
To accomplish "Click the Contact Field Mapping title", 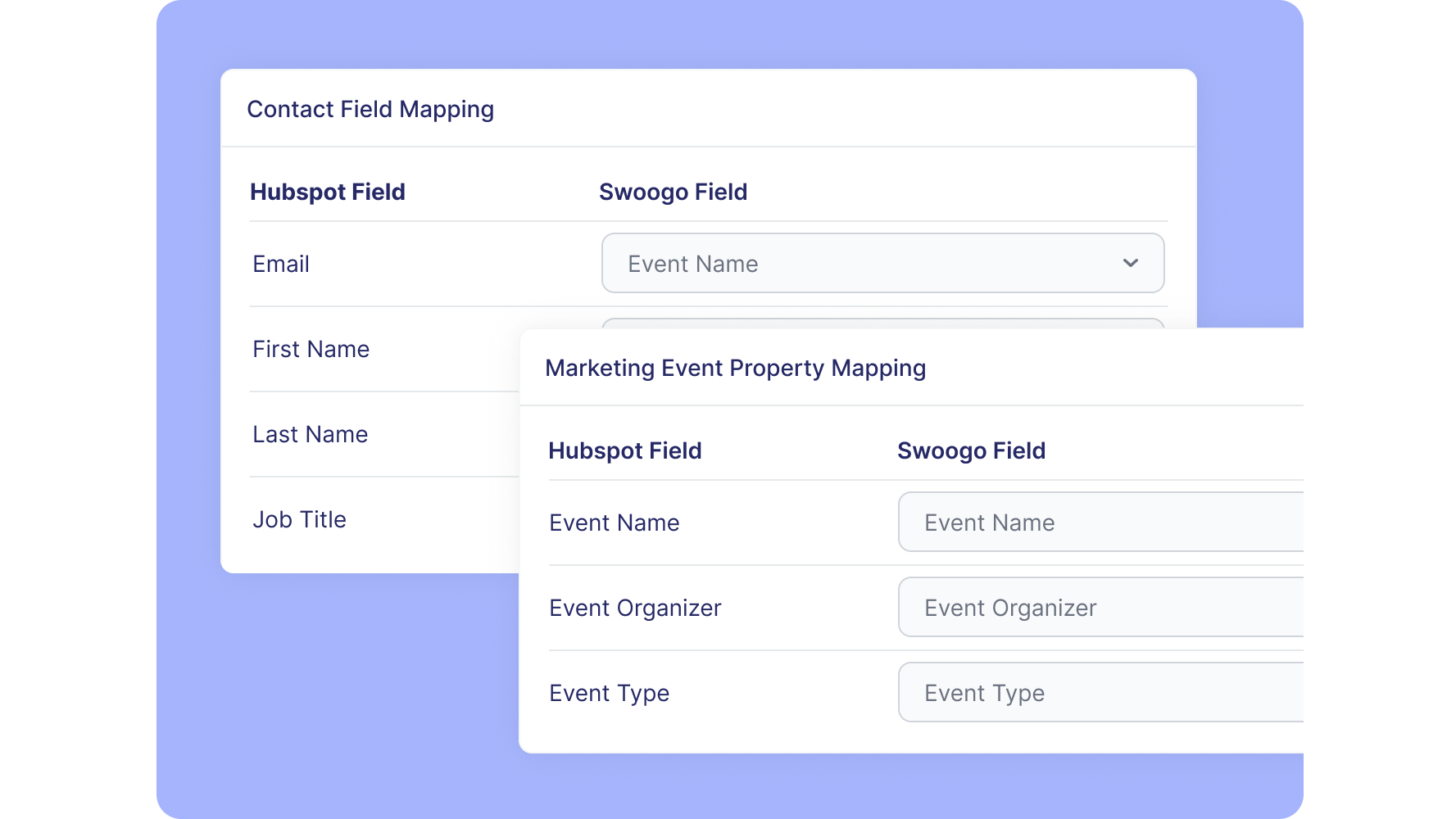I will click(370, 109).
